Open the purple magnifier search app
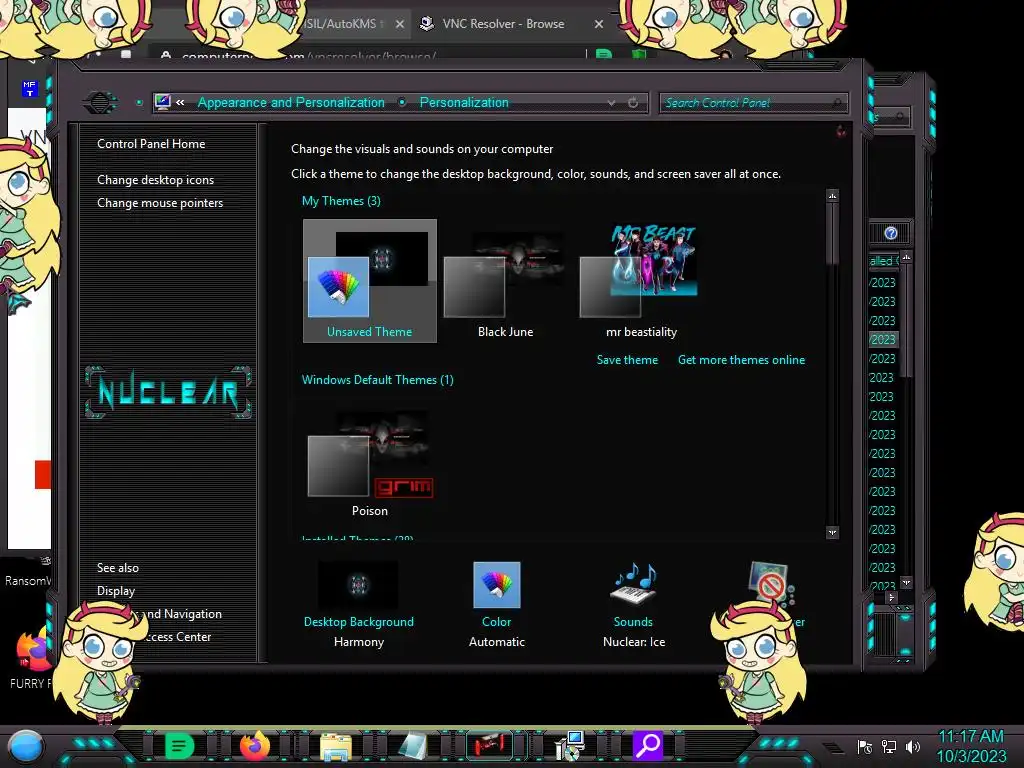The height and width of the screenshot is (768, 1024). tap(648, 745)
